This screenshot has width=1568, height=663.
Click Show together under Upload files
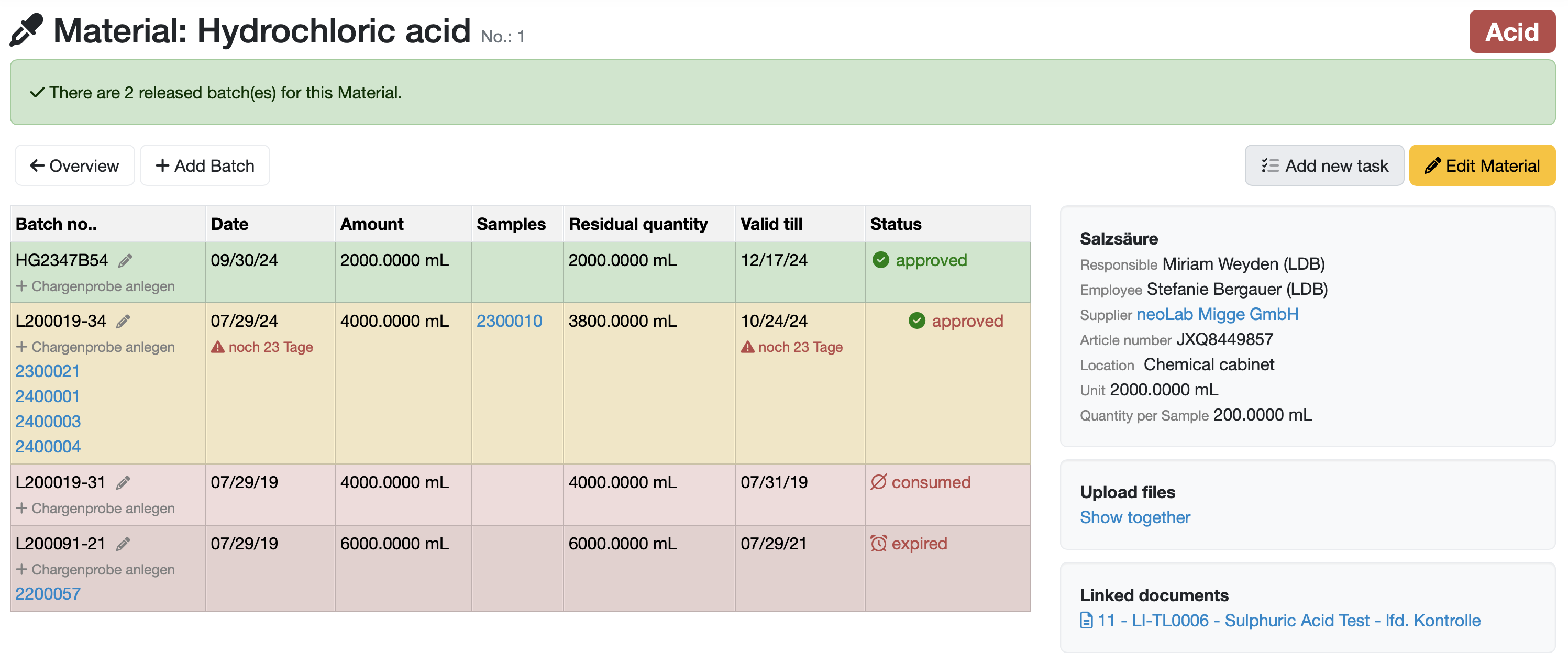pyautogui.click(x=1134, y=517)
